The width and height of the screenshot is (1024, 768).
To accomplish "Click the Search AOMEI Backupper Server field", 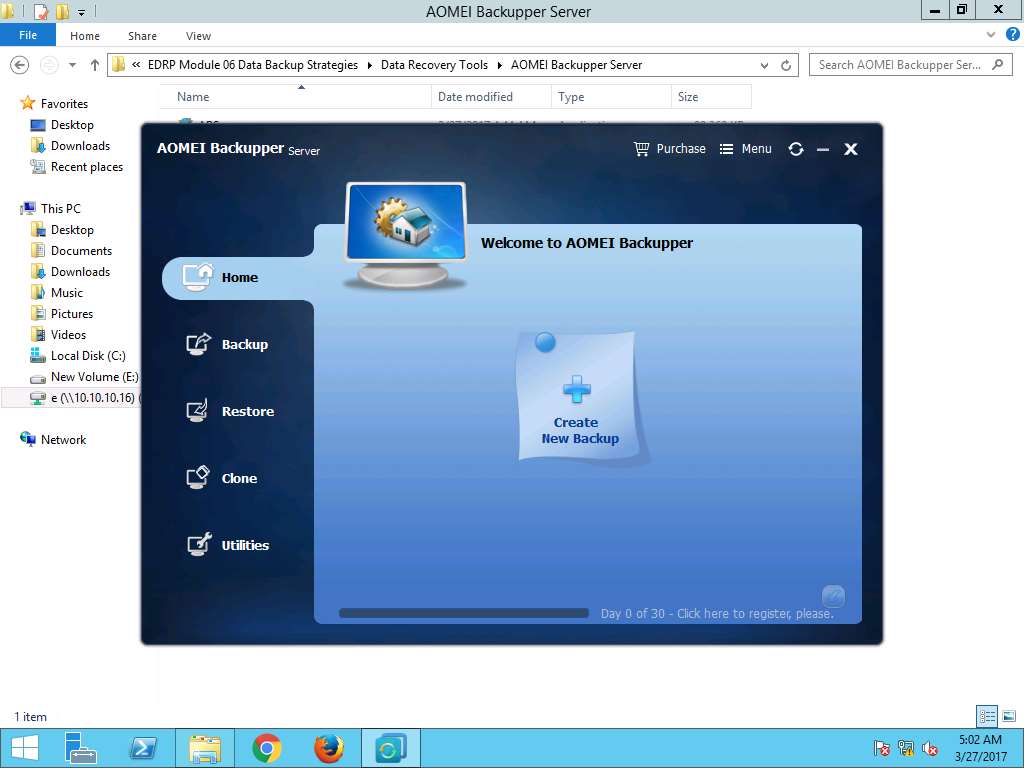I will coord(910,65).
